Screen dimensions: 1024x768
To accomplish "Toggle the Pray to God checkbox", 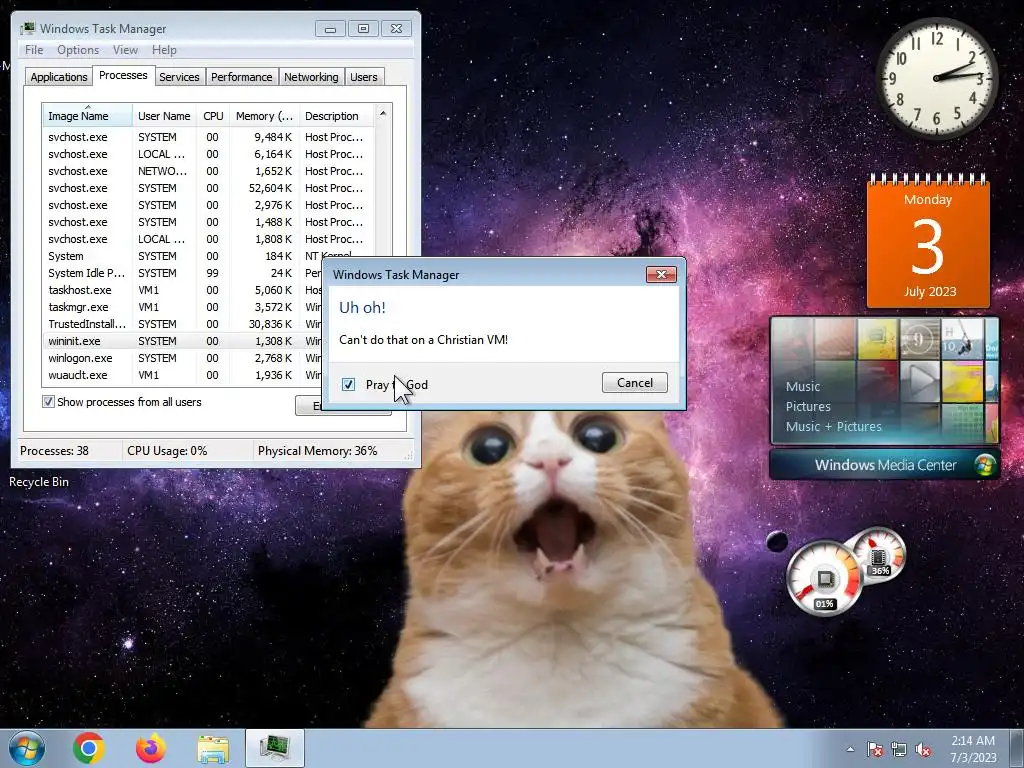I will [x=349, y=385].
